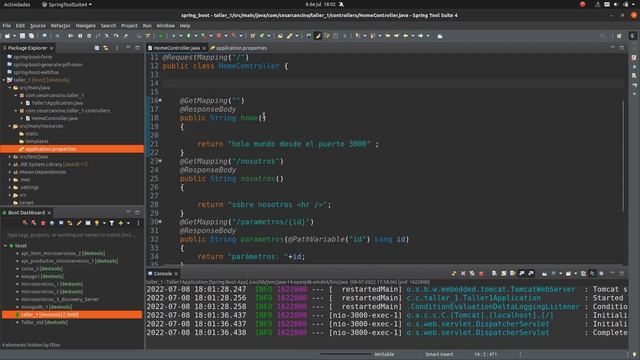This screenshot has width=640, height=360.
Task: Click Link with Editor in Package Explorer
Action: tap(106, 48)
